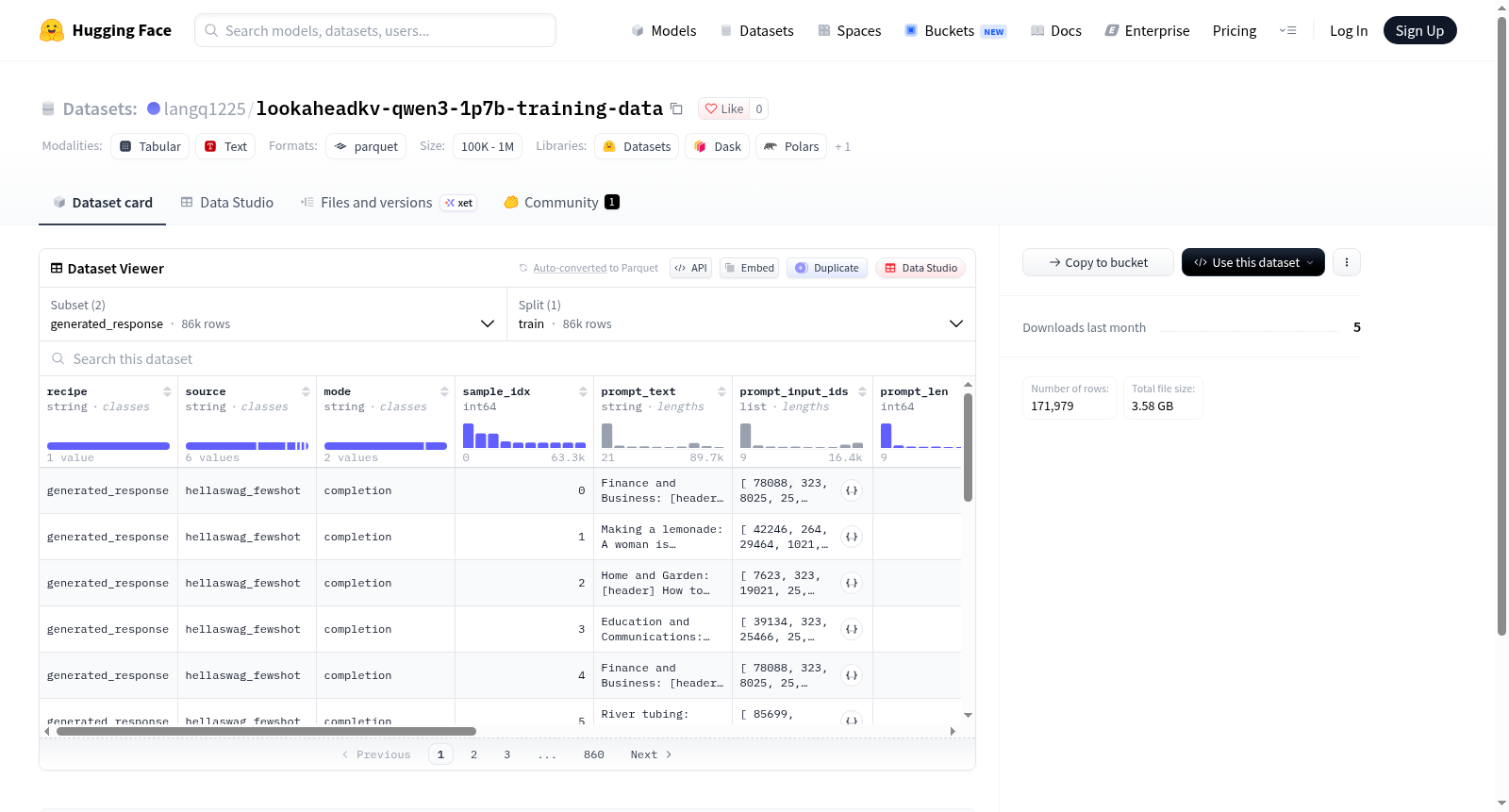This screenshot has height=812, width=1509.
Task: Click the horizontal table scrollbar
Action: (x=266, y=731)
